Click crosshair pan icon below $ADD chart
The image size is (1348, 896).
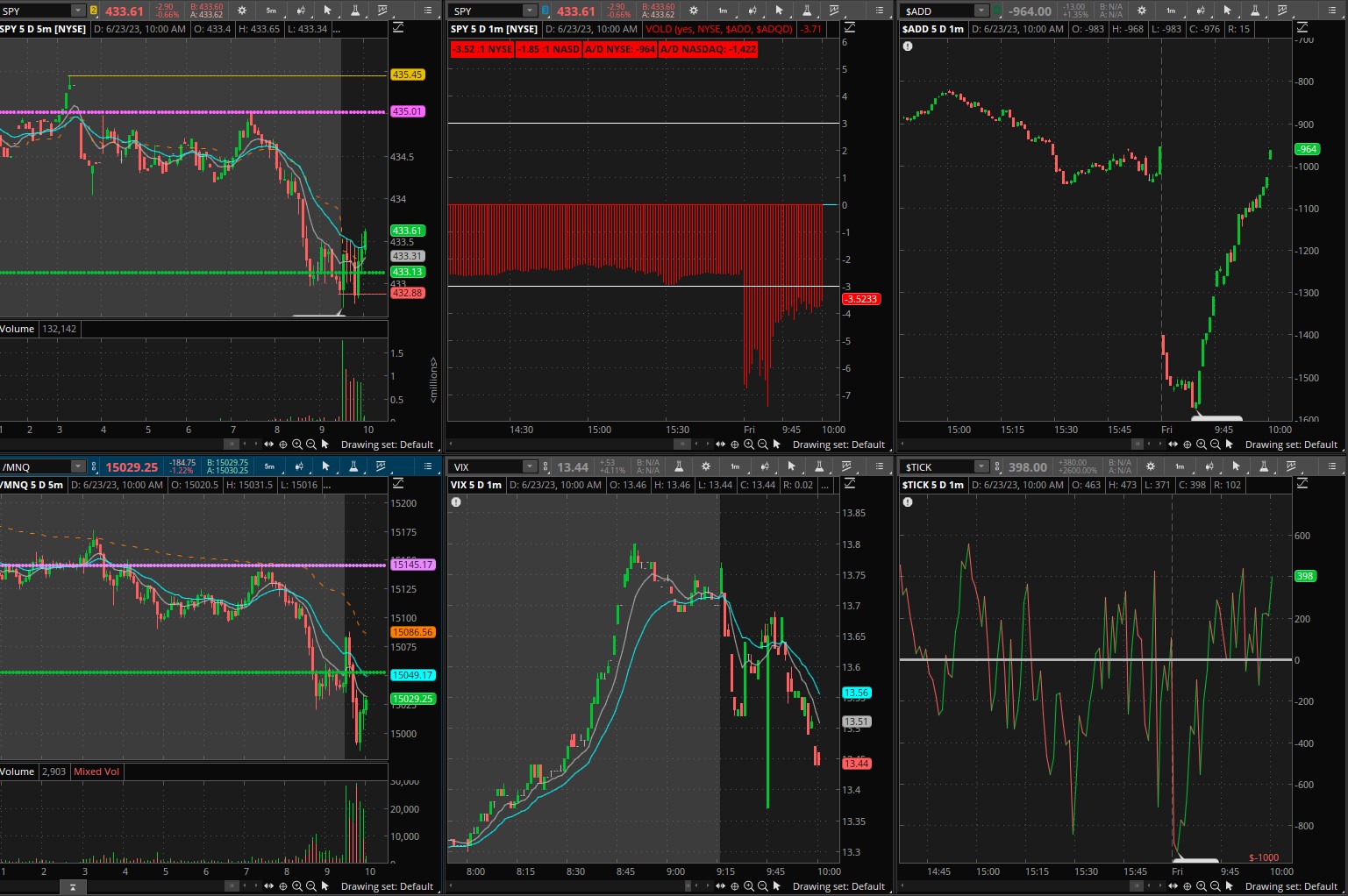pyautogui.click(x=1188, y=444)
